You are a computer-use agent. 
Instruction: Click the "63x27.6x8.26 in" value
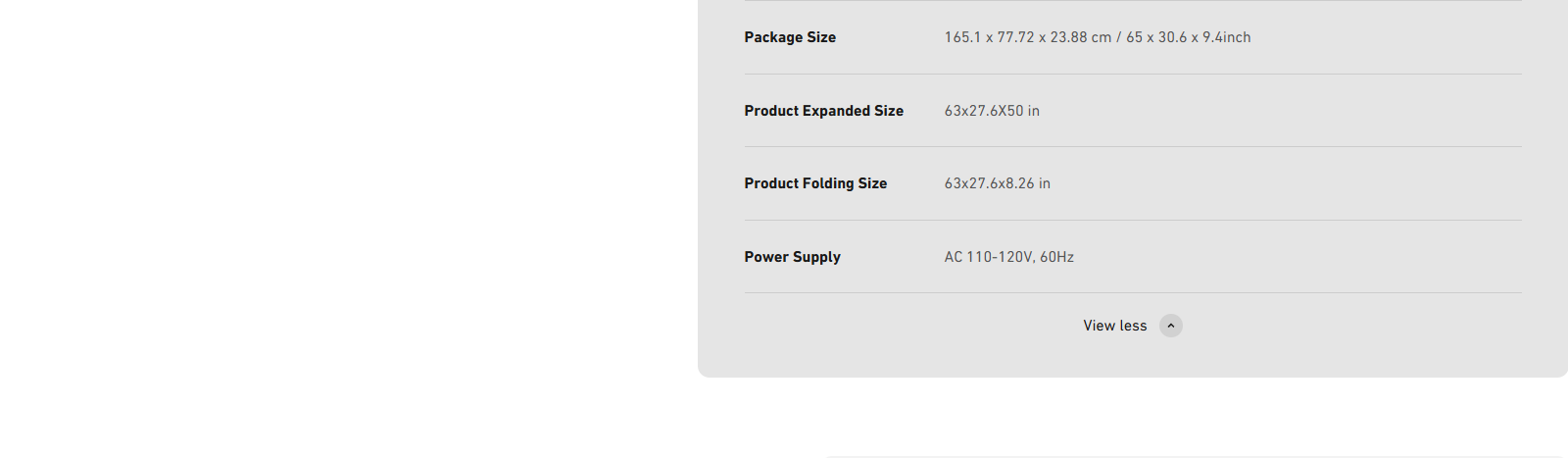click(998, 183)
